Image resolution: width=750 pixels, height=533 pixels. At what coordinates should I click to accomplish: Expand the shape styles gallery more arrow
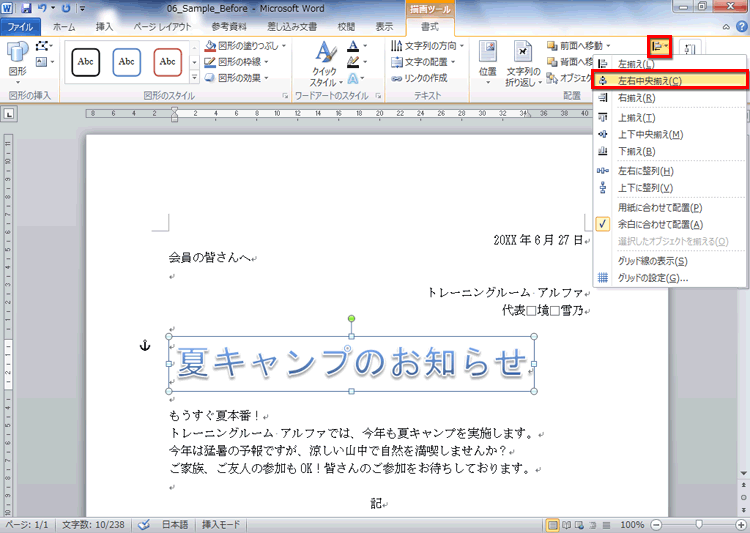point(195,77)
